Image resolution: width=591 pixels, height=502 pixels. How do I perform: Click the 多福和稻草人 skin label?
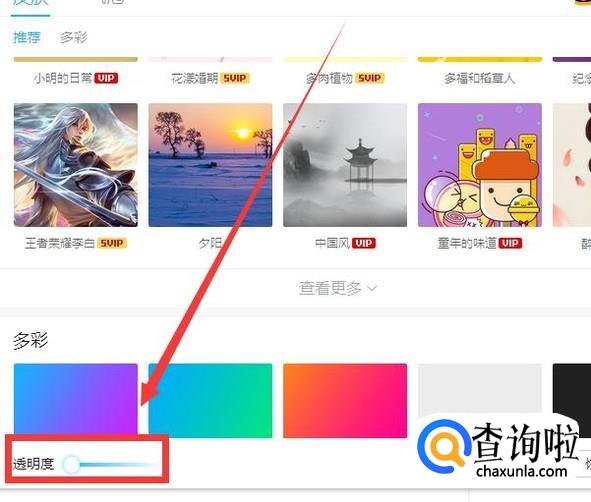pos(480,78)
